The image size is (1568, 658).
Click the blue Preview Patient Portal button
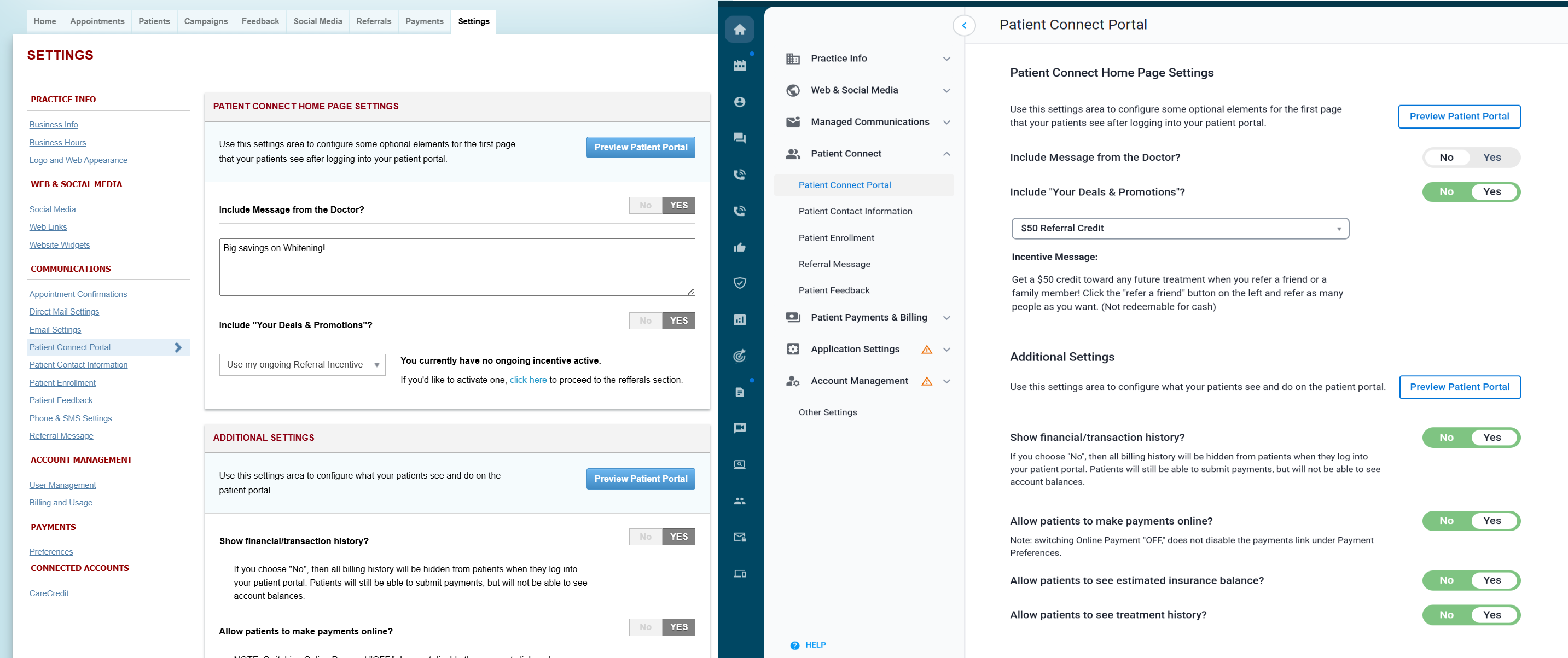tap(640, 147)
